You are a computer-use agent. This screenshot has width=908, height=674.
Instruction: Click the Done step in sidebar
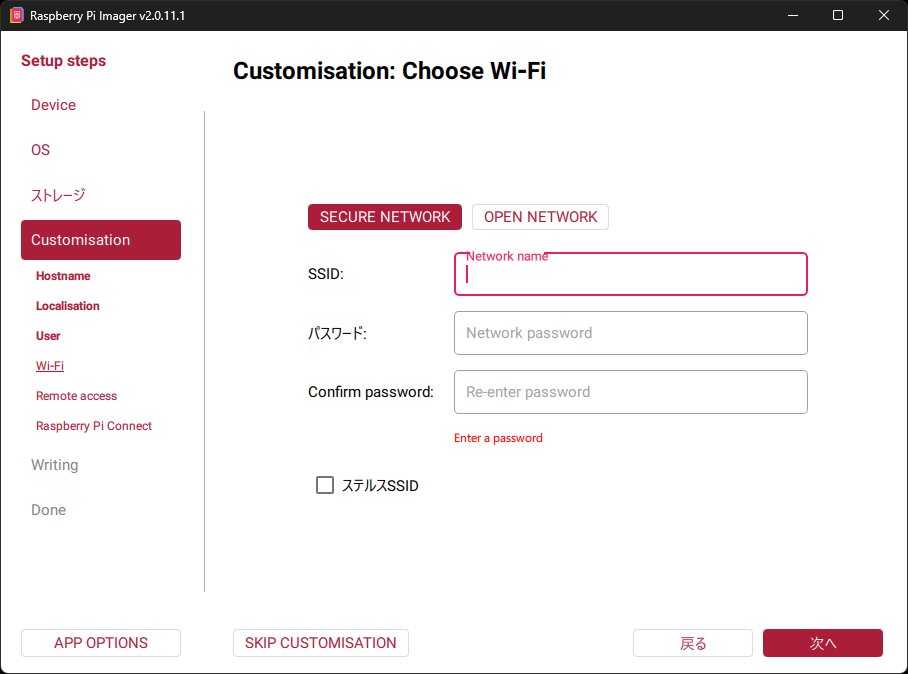49,510
